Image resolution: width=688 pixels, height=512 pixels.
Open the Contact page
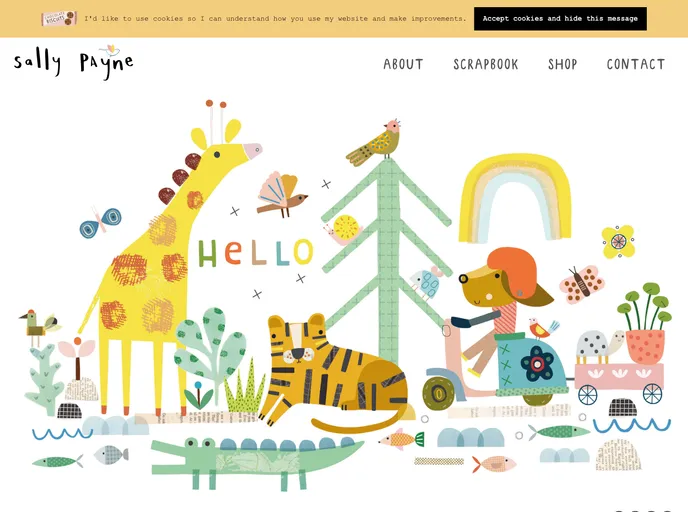tap(636, 64)
